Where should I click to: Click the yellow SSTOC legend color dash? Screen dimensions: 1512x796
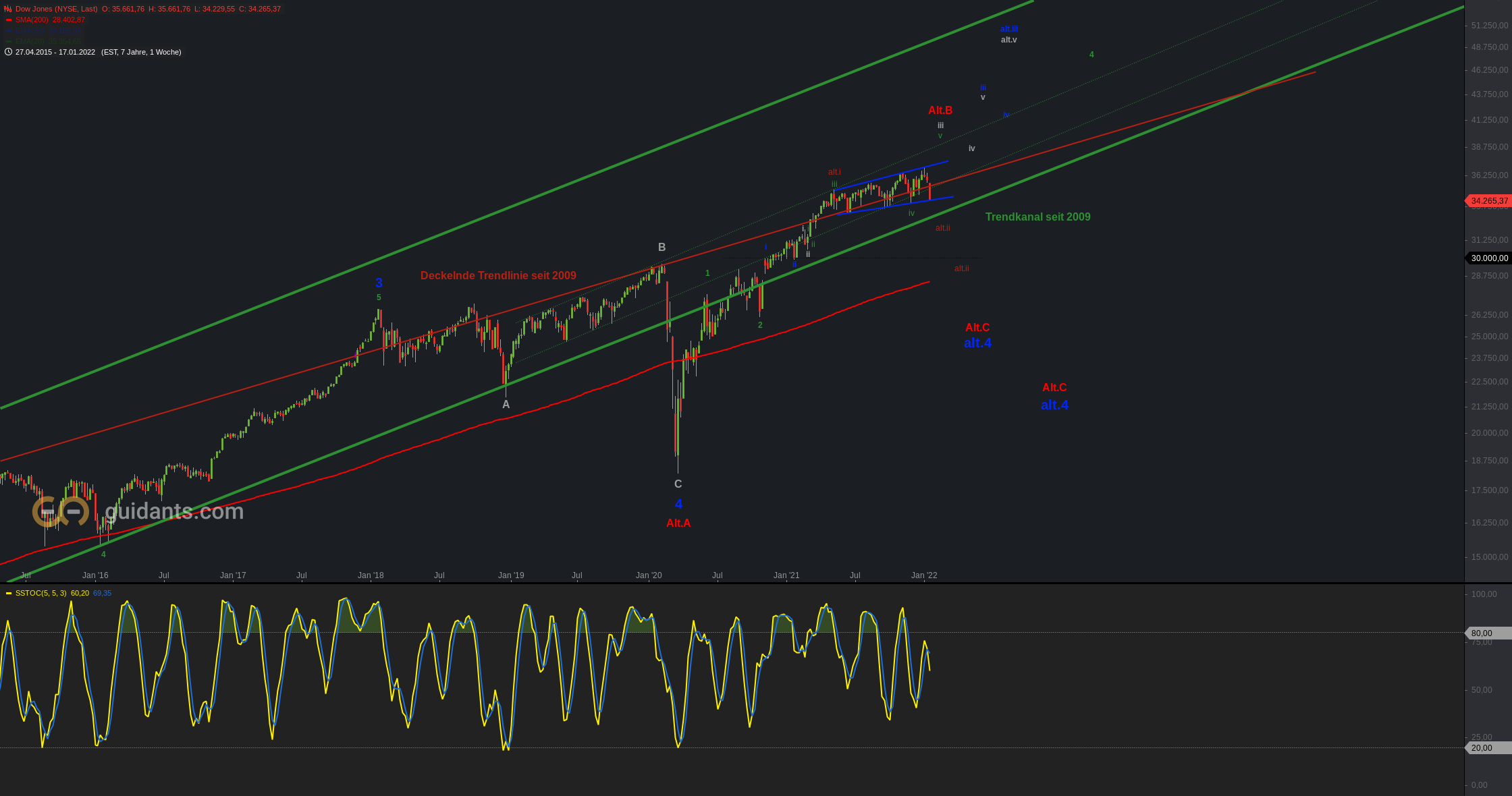point(9,594)
